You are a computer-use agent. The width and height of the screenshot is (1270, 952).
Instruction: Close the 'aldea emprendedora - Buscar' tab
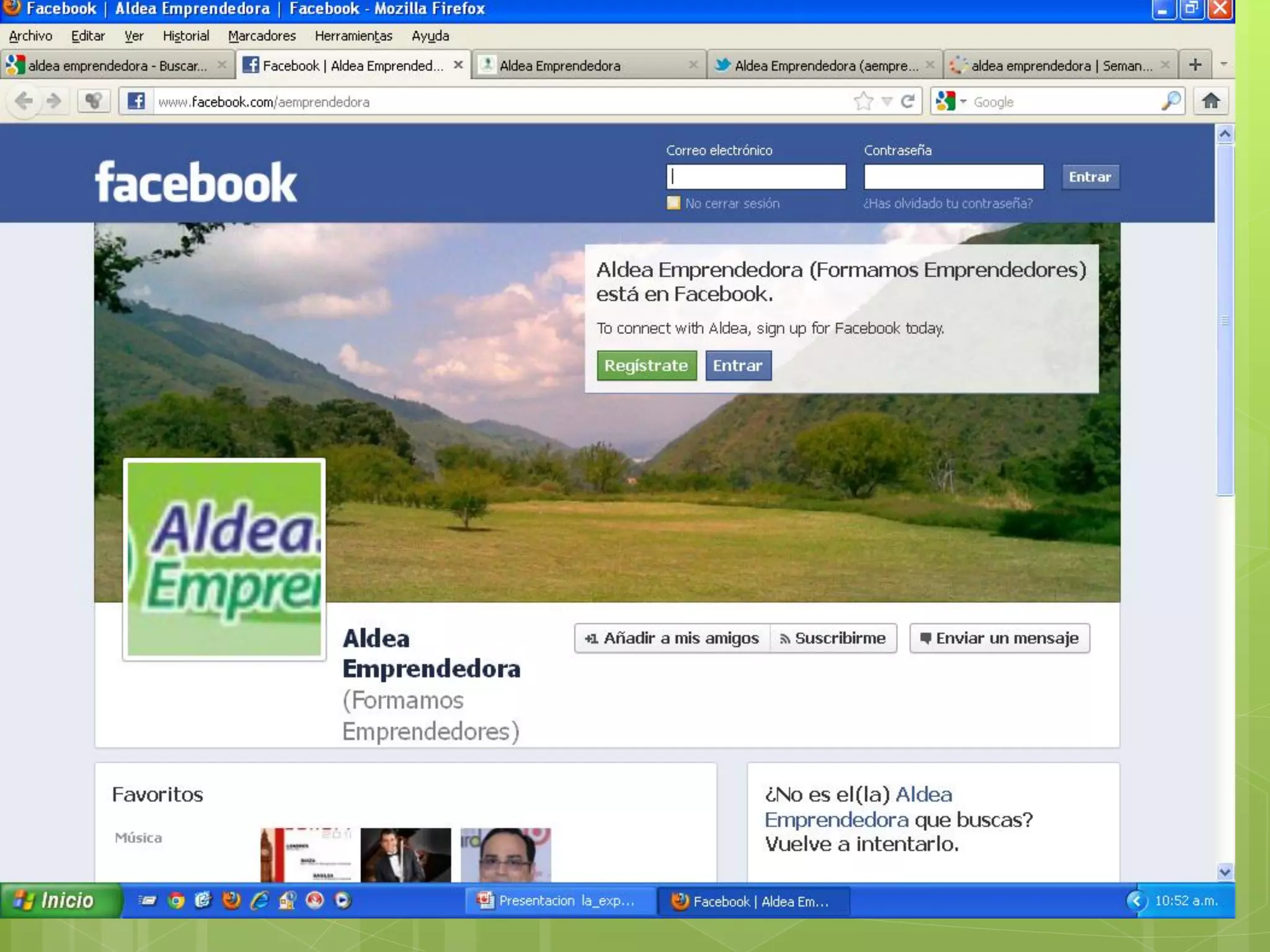pyautogui.click(x=221, y=64)
